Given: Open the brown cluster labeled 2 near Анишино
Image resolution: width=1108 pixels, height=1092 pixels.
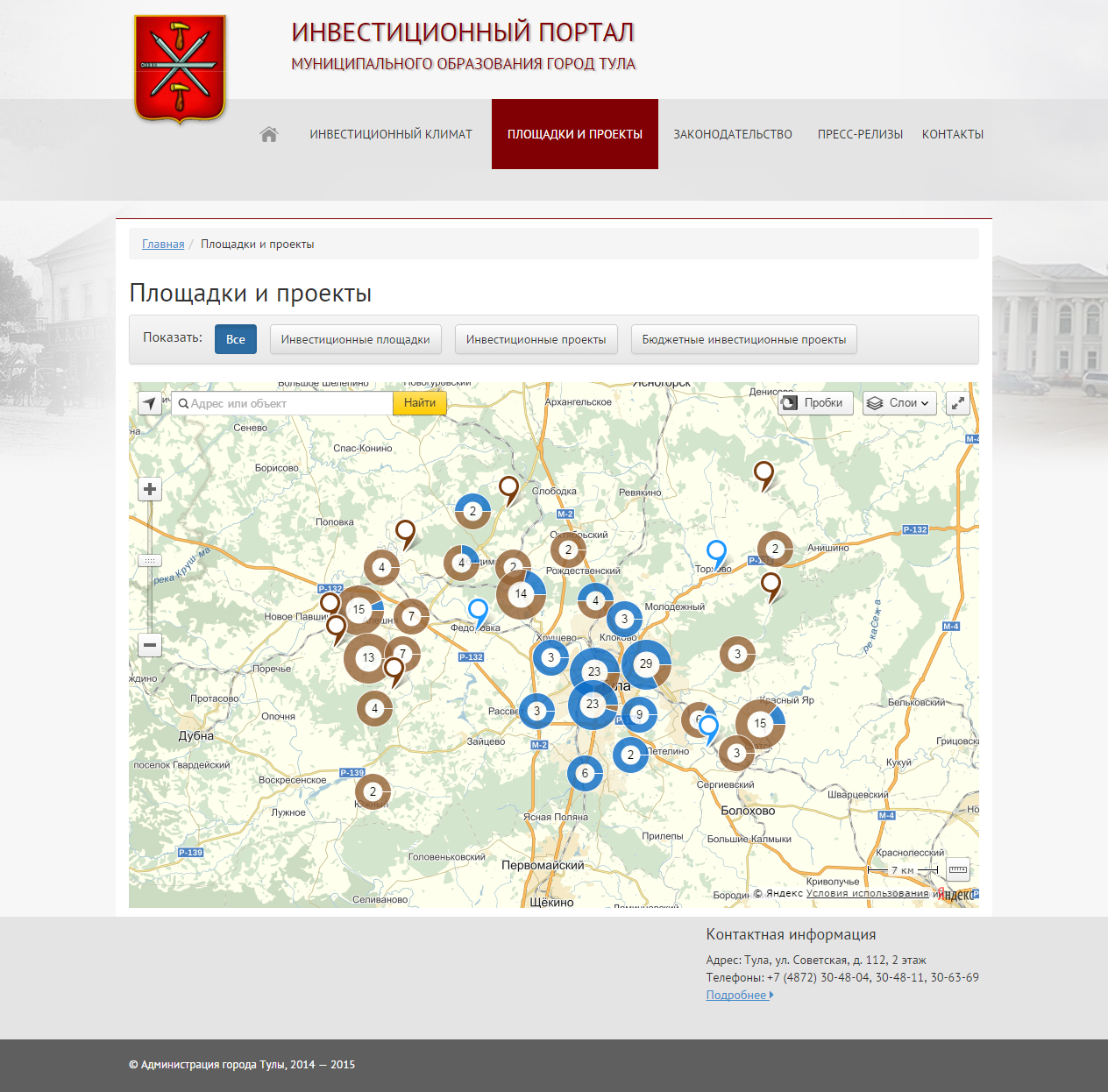Looking at the screenshot, I should [775, 550].
